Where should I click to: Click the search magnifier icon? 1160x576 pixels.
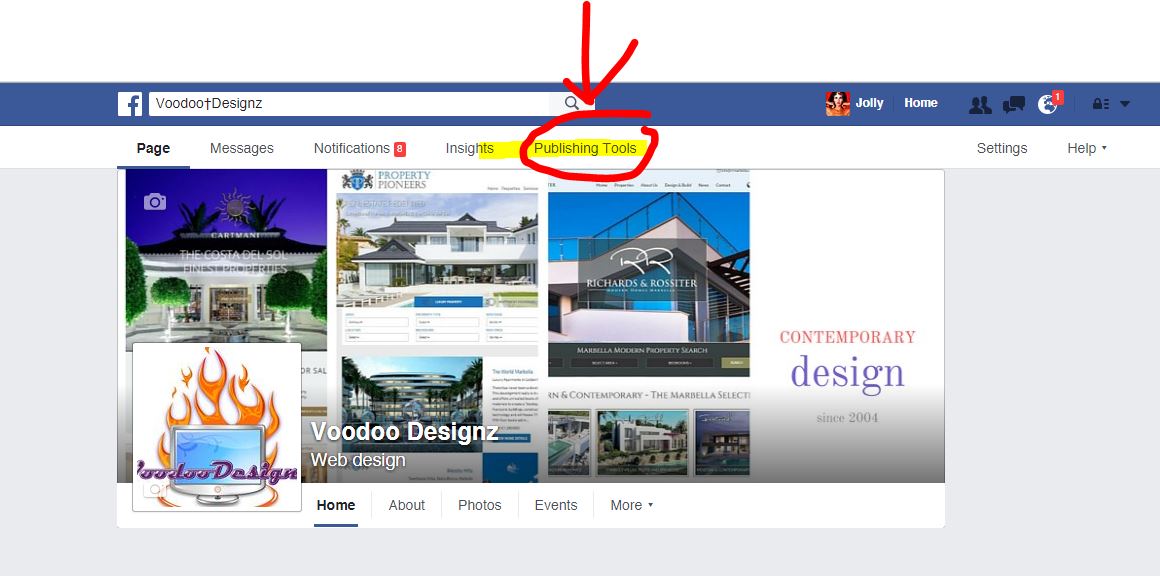[572, 104]
